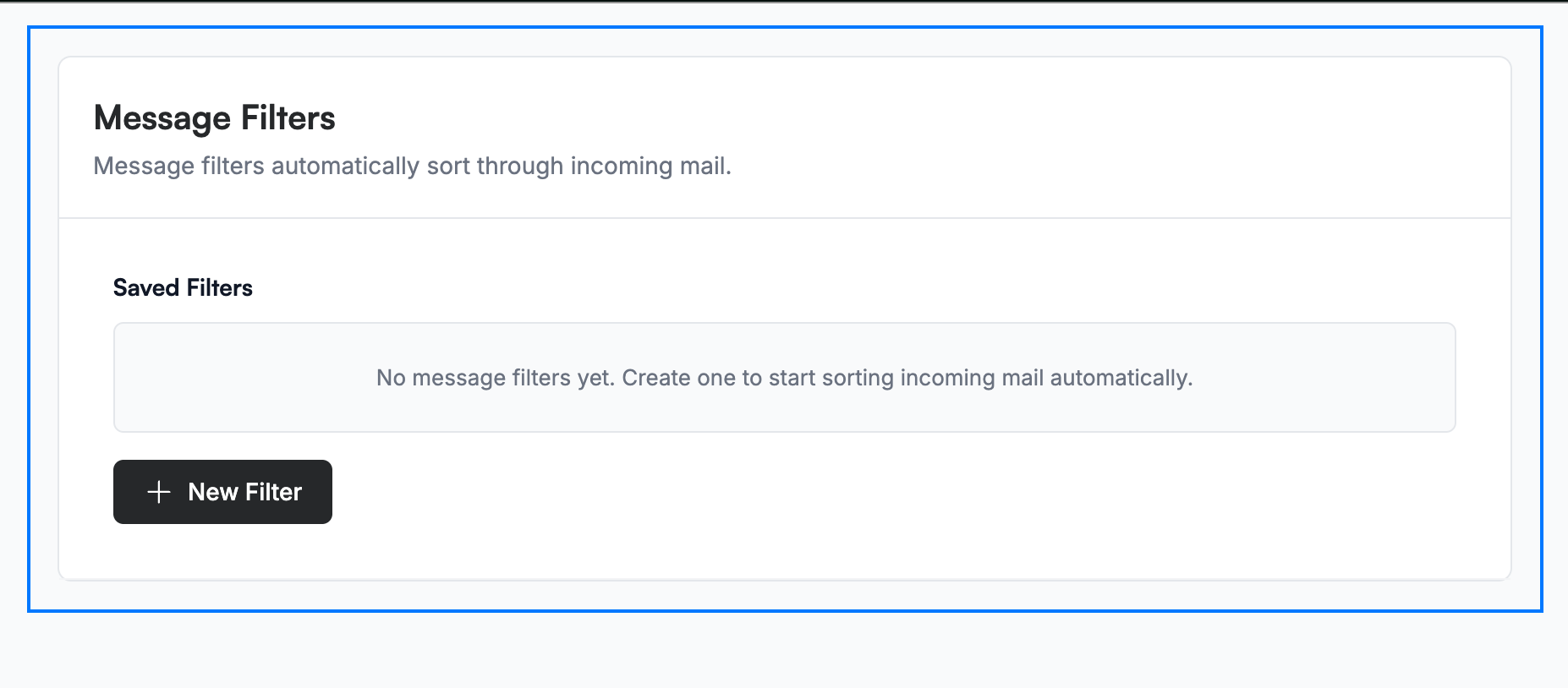Click "No message filters yet." sentence start

click(496, 378)
